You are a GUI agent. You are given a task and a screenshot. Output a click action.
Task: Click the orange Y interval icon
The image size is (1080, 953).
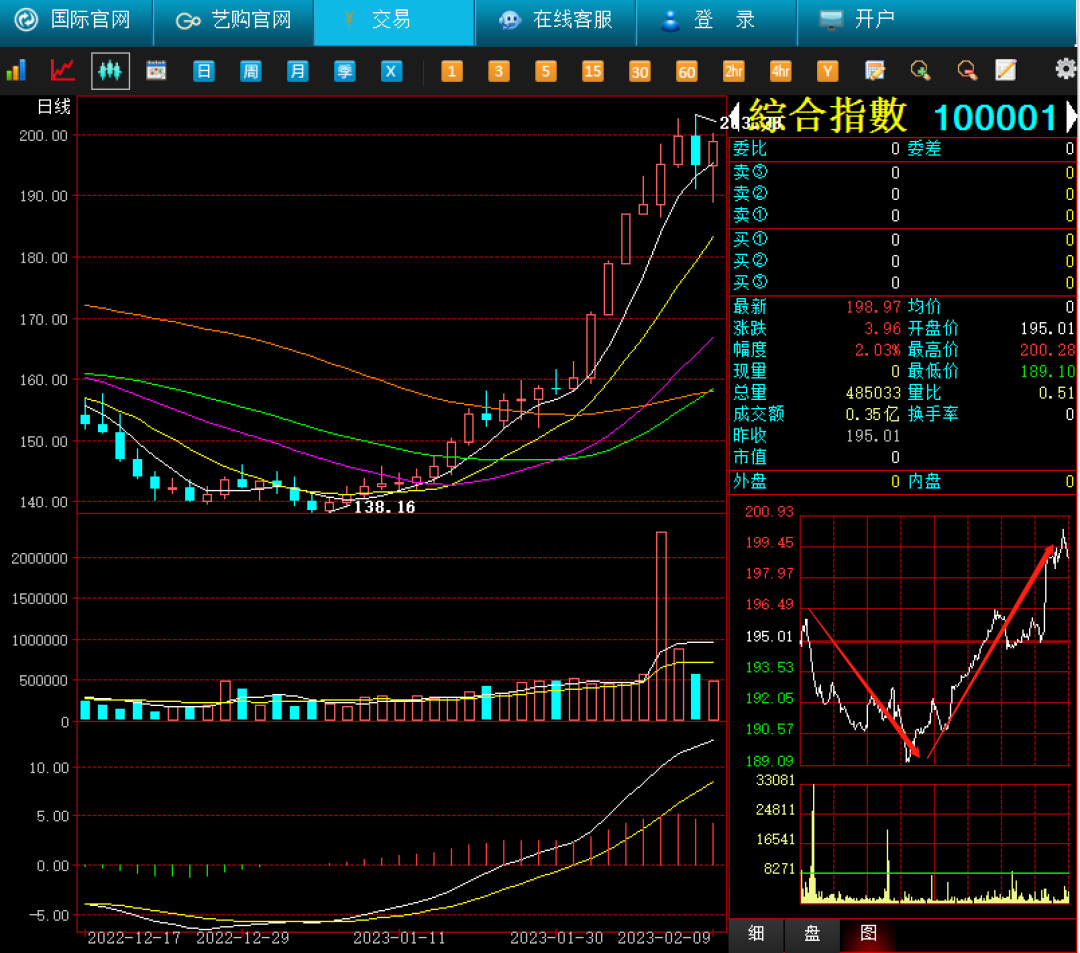click(x=827, y=71)
